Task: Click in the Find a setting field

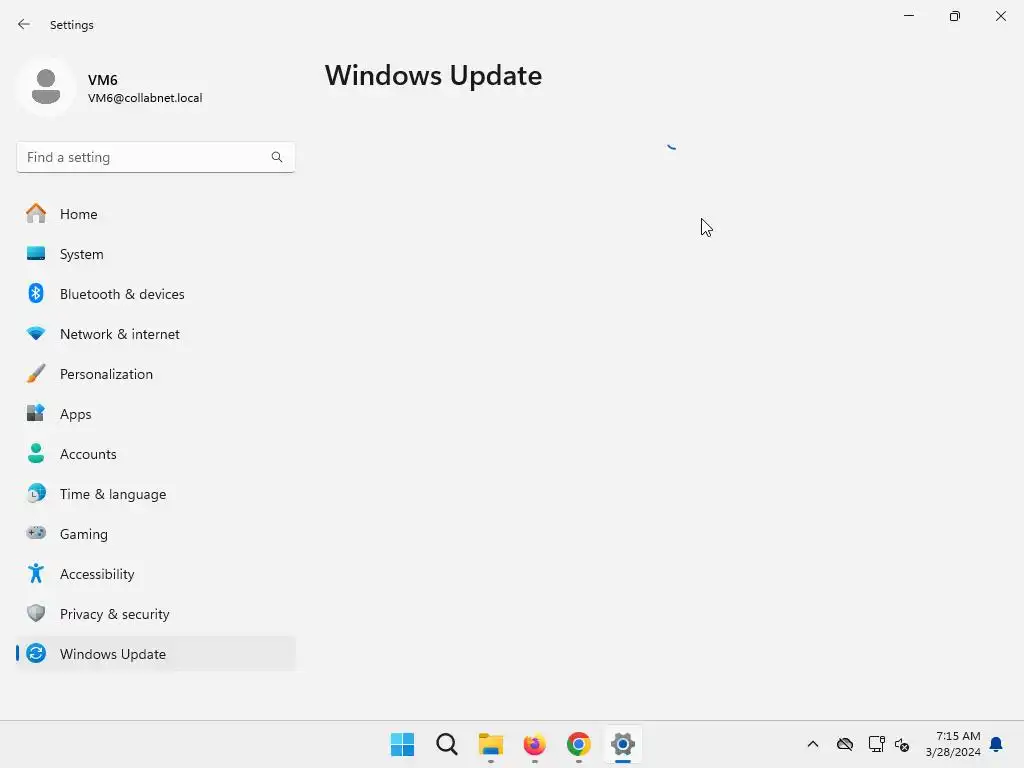Action: [x=155, y=157]
